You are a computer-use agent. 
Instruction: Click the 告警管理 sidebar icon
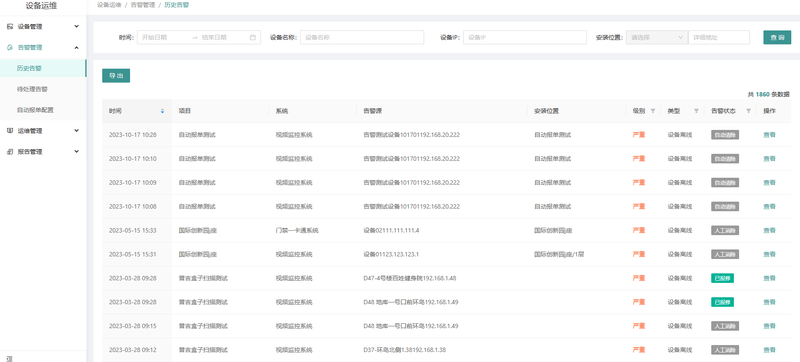click(x=10, y=47)
